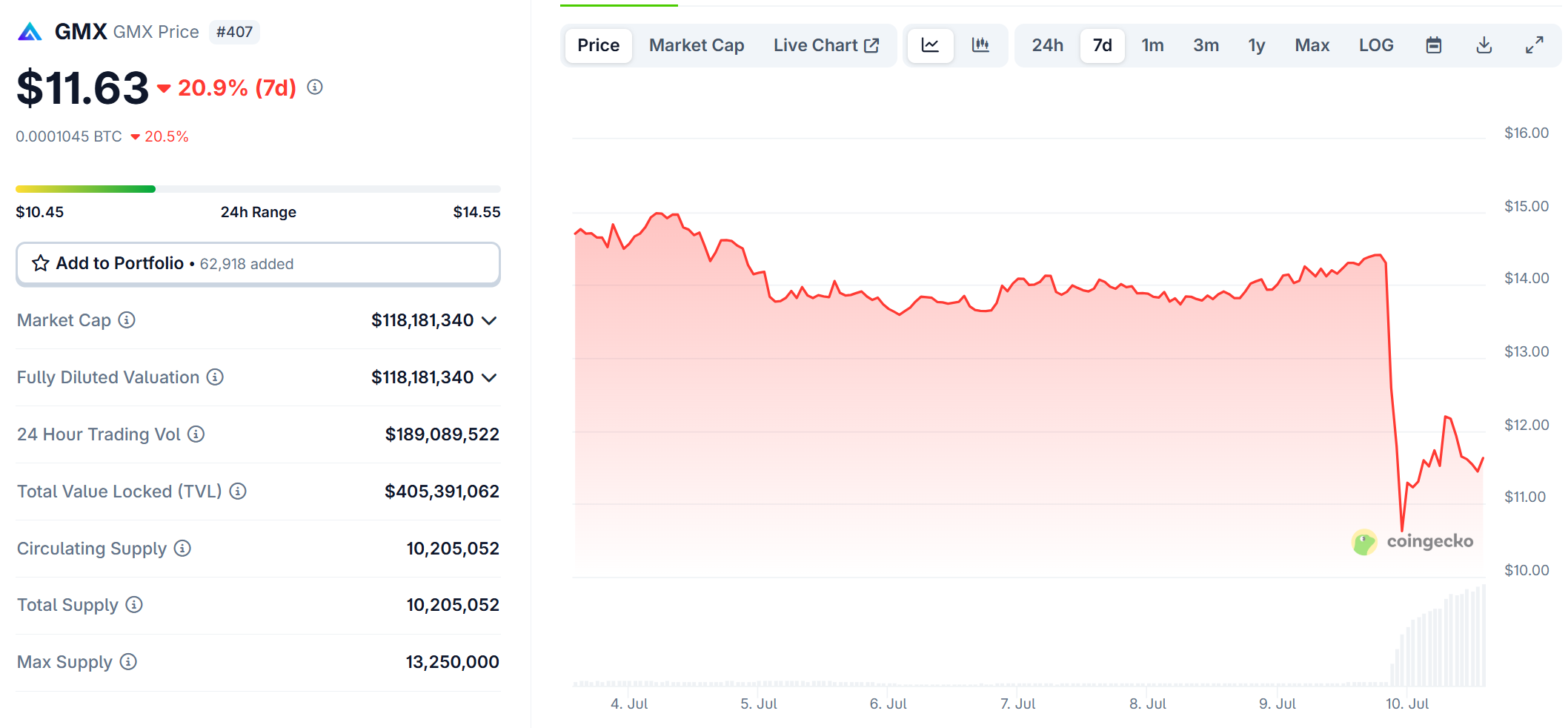Click the Max Supply info icon
This screenshot has height=728, width=1568.
128,662
